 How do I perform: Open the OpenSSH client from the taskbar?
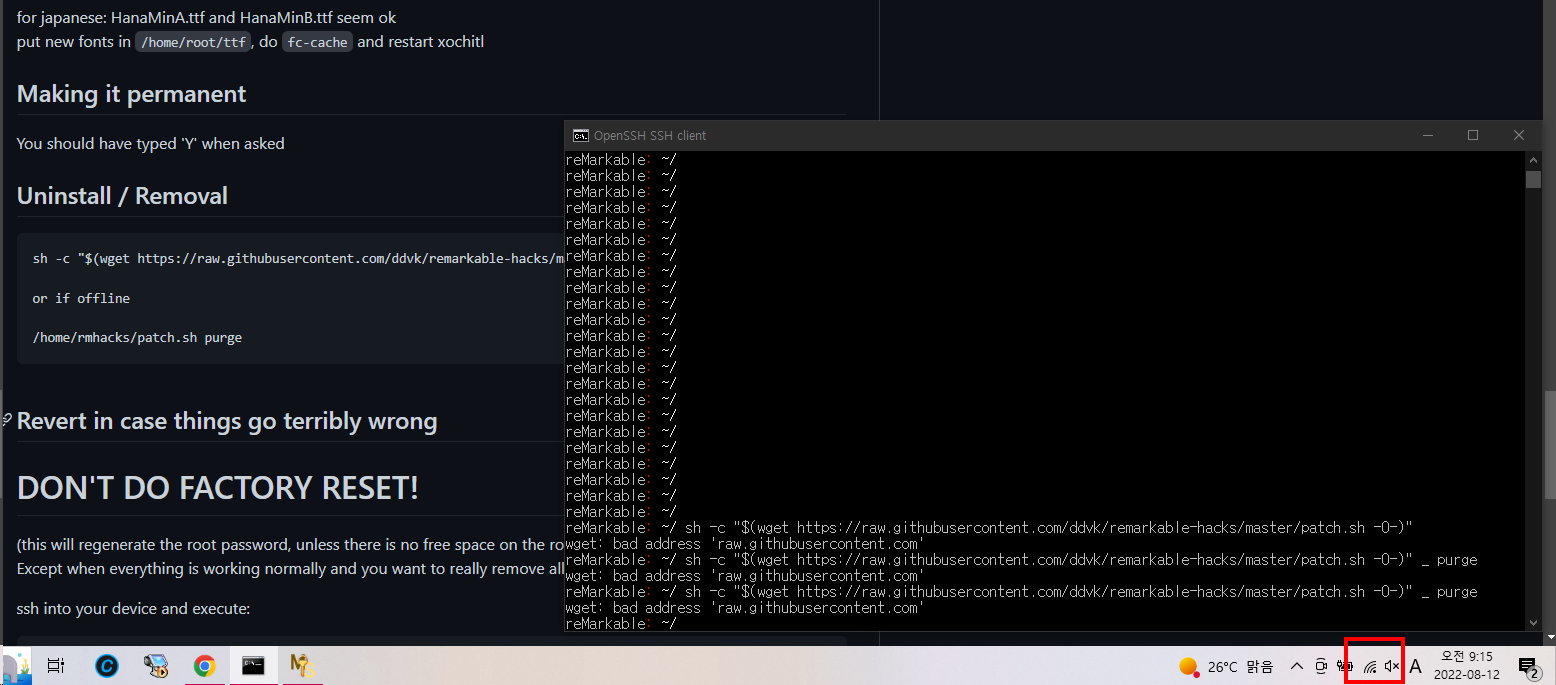tap(253, 665)
